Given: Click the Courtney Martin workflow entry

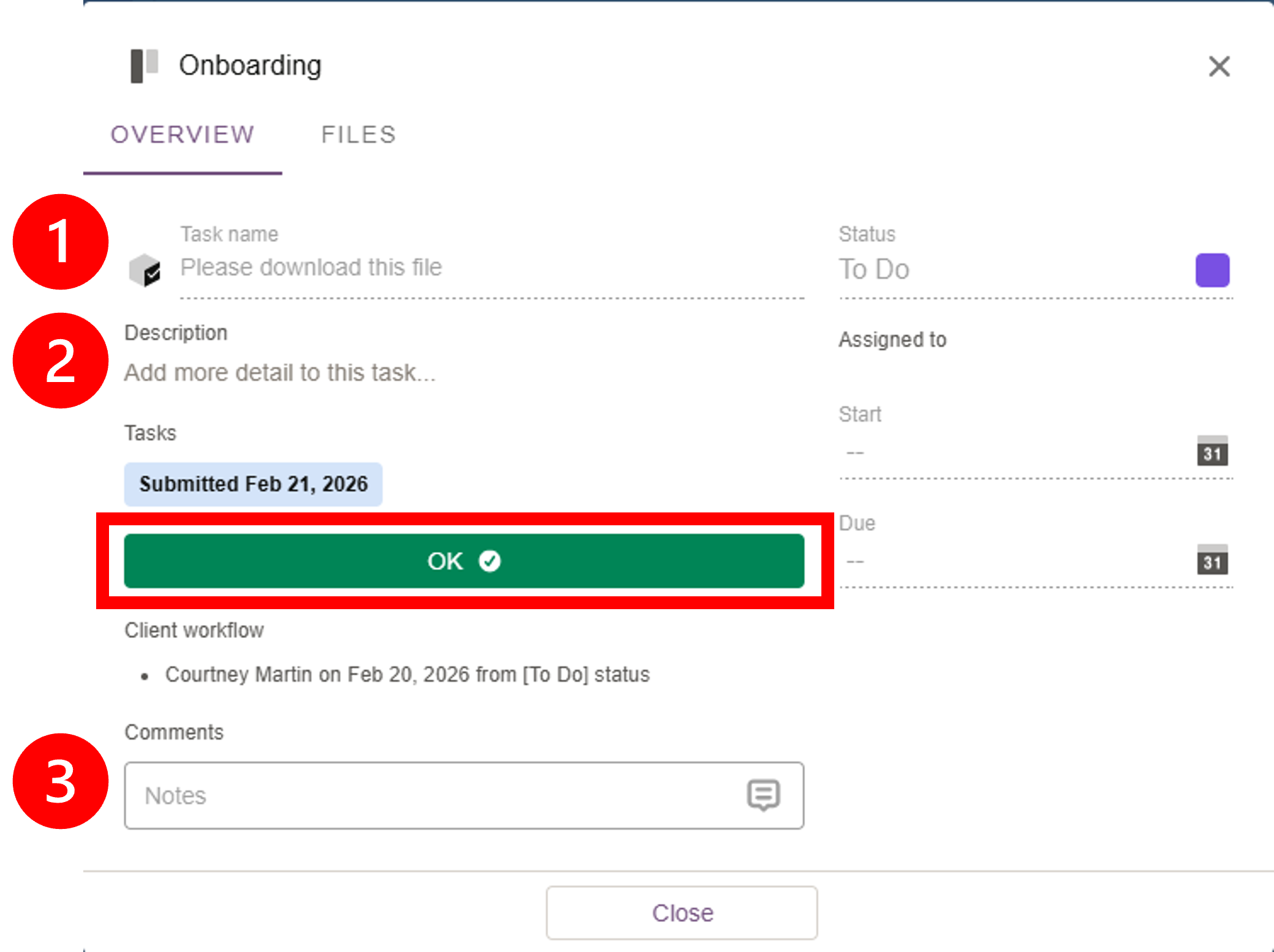Looking at the screenshot, I should pyautogui.click(x=407, y=675).
